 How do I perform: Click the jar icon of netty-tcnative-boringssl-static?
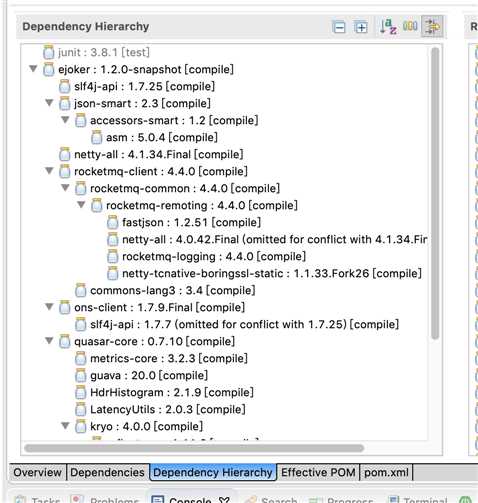[112, 273]
